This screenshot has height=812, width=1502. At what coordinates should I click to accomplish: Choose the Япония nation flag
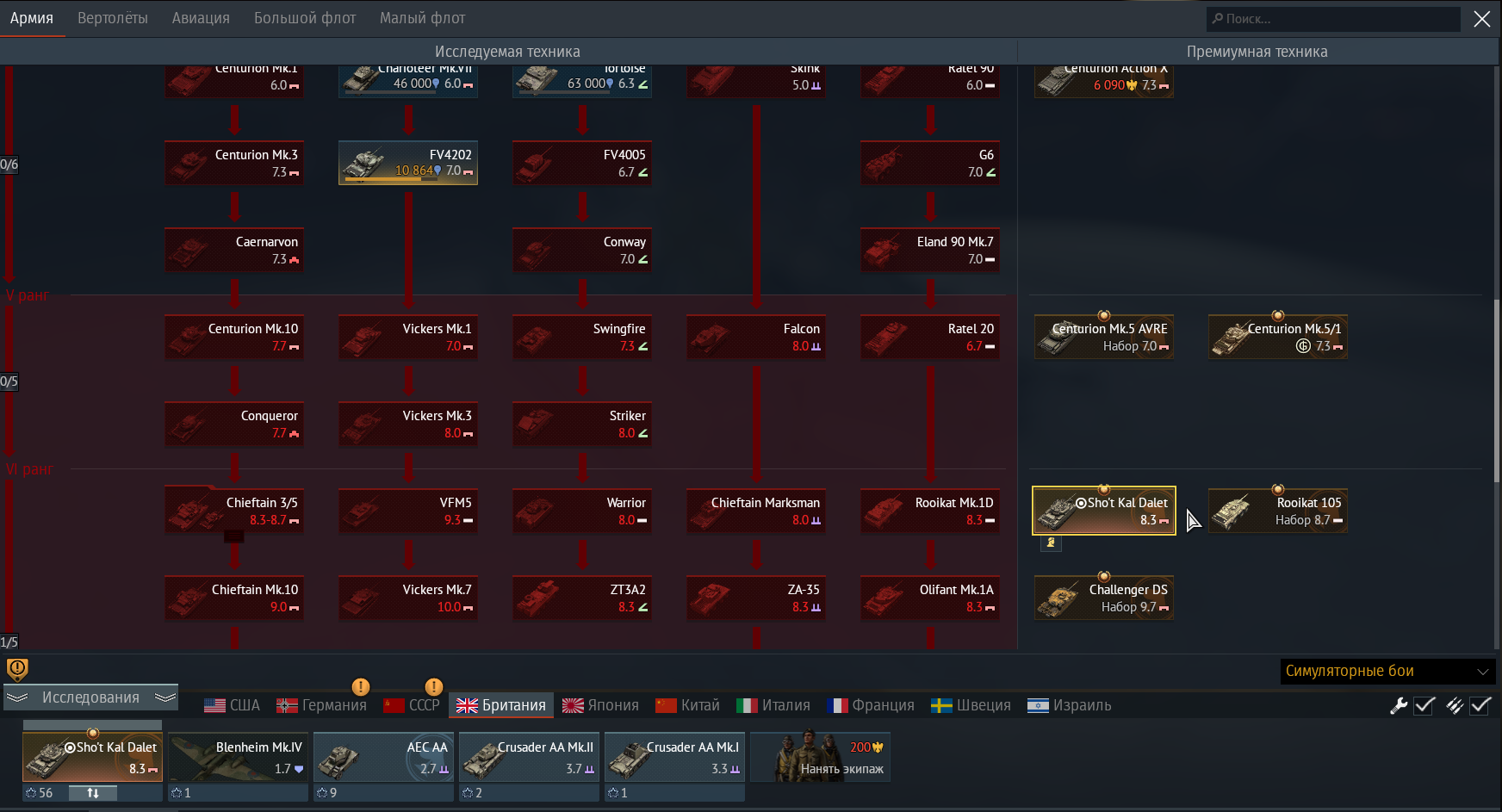(x=600, y=705)
